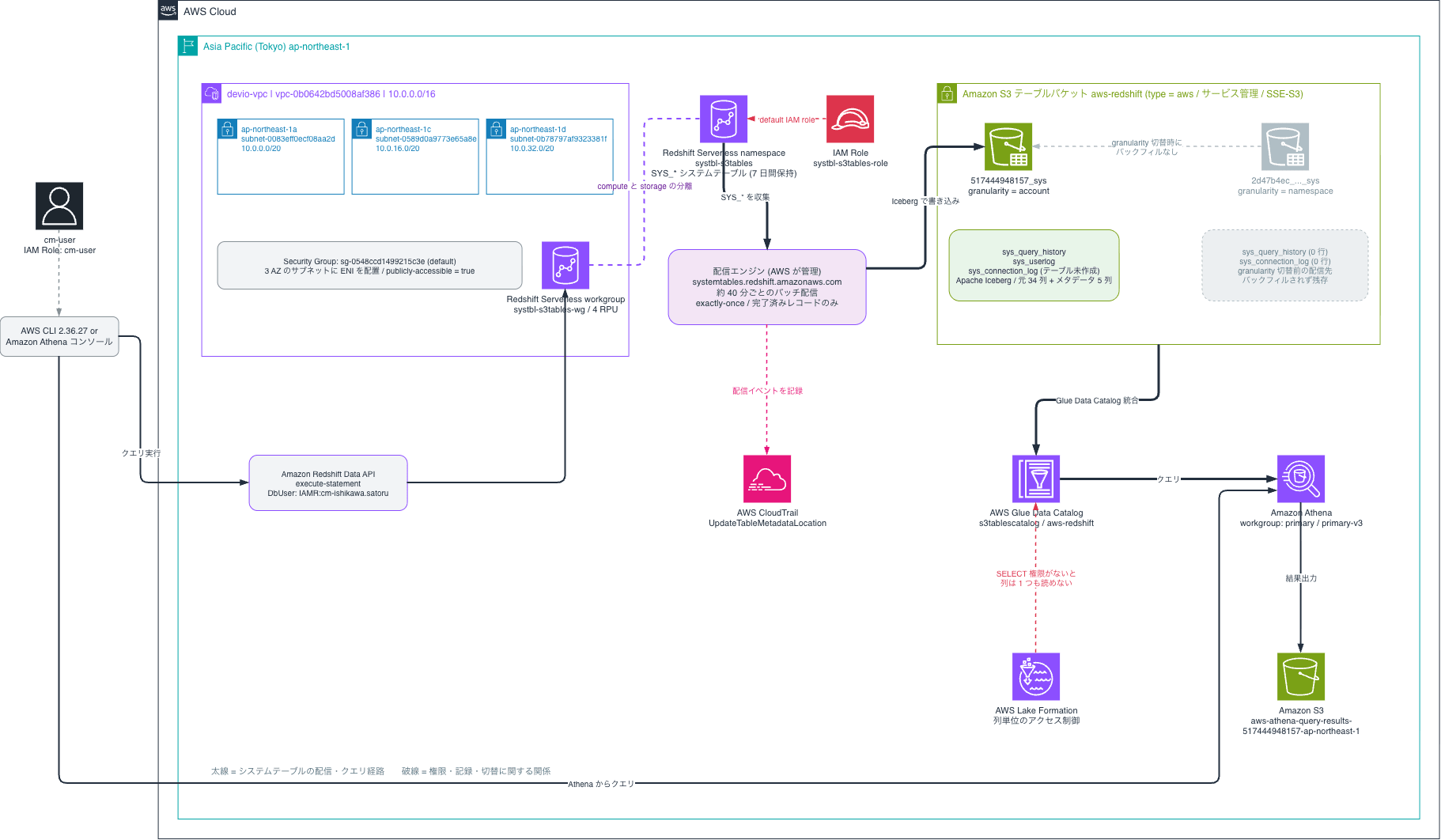Click the Tokyo region flag icon
Viewport: 1441px width, 840px height.
[187, 46]
